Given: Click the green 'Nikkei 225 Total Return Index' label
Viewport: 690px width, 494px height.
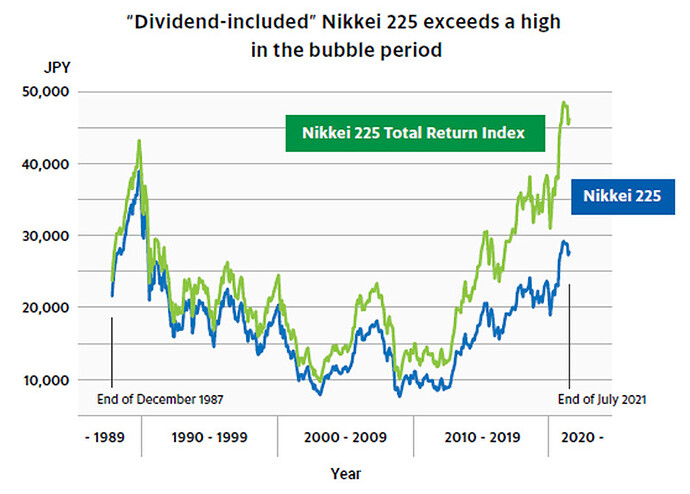Looking at the screenshot, I should 415,133.
